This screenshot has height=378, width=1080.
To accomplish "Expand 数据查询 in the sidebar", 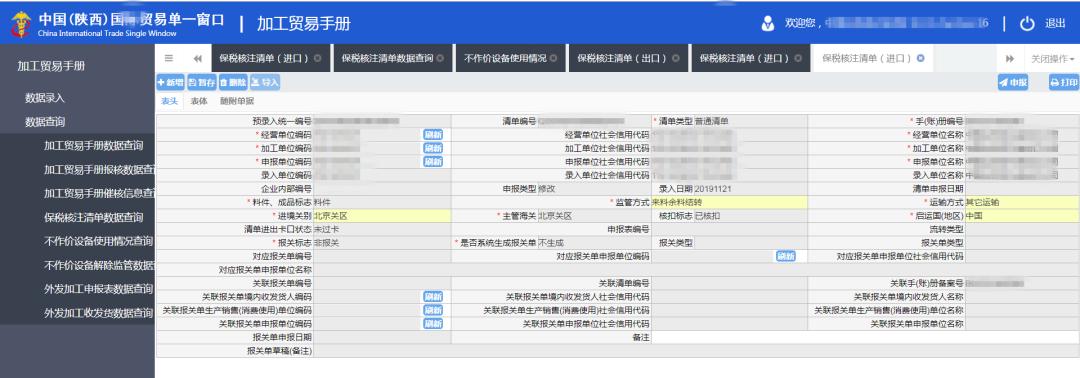I will (45, 122).
